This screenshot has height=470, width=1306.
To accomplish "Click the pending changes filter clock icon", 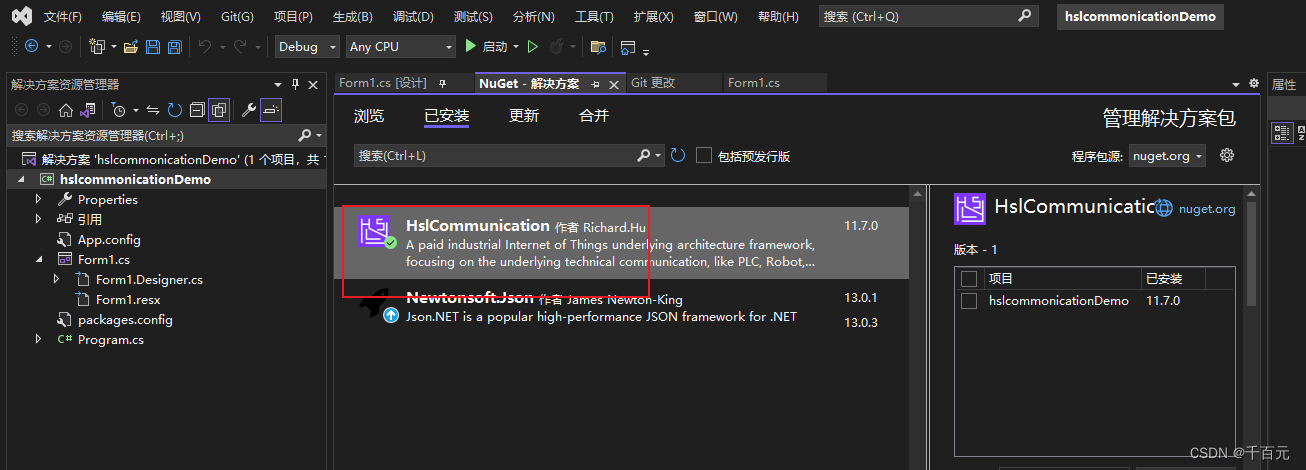I will pyautogui.click(x=118, y=110).
